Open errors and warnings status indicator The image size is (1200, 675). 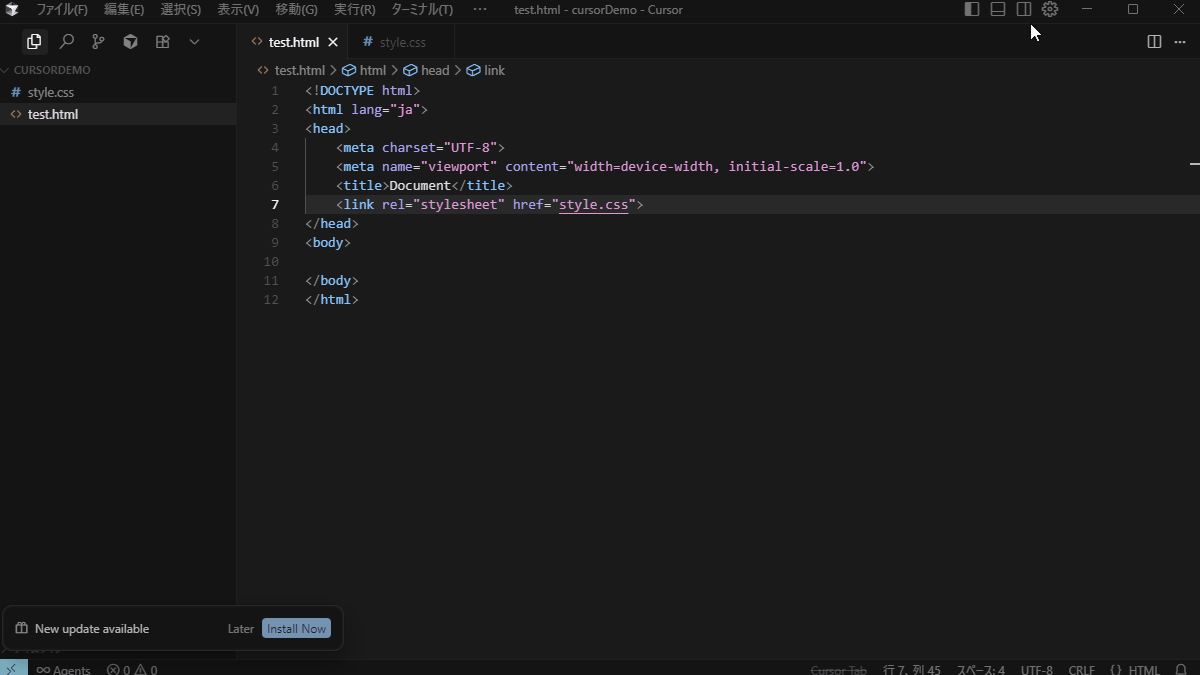point(132,669)
